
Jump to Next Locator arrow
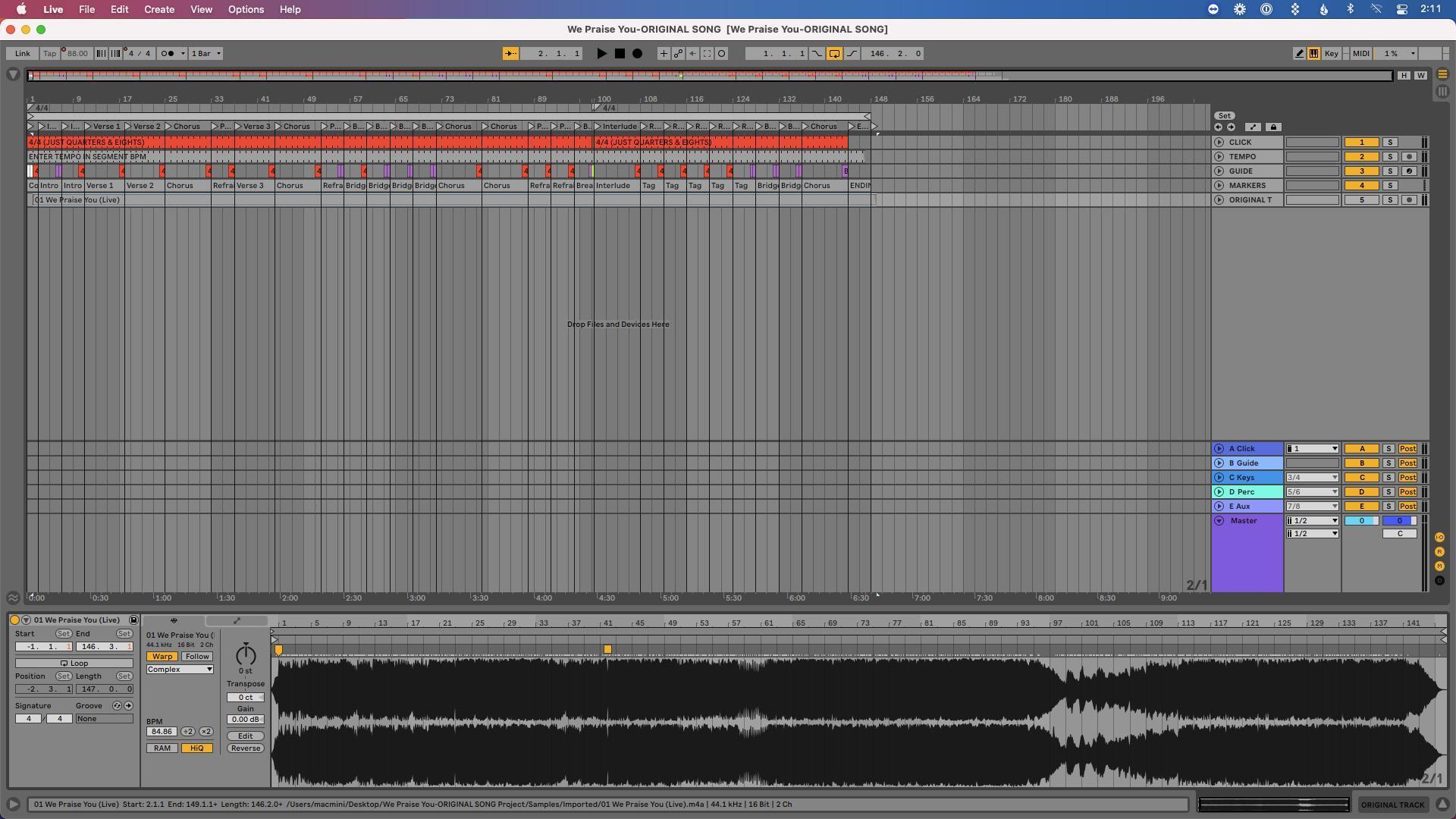click(x=1231, y=127)
